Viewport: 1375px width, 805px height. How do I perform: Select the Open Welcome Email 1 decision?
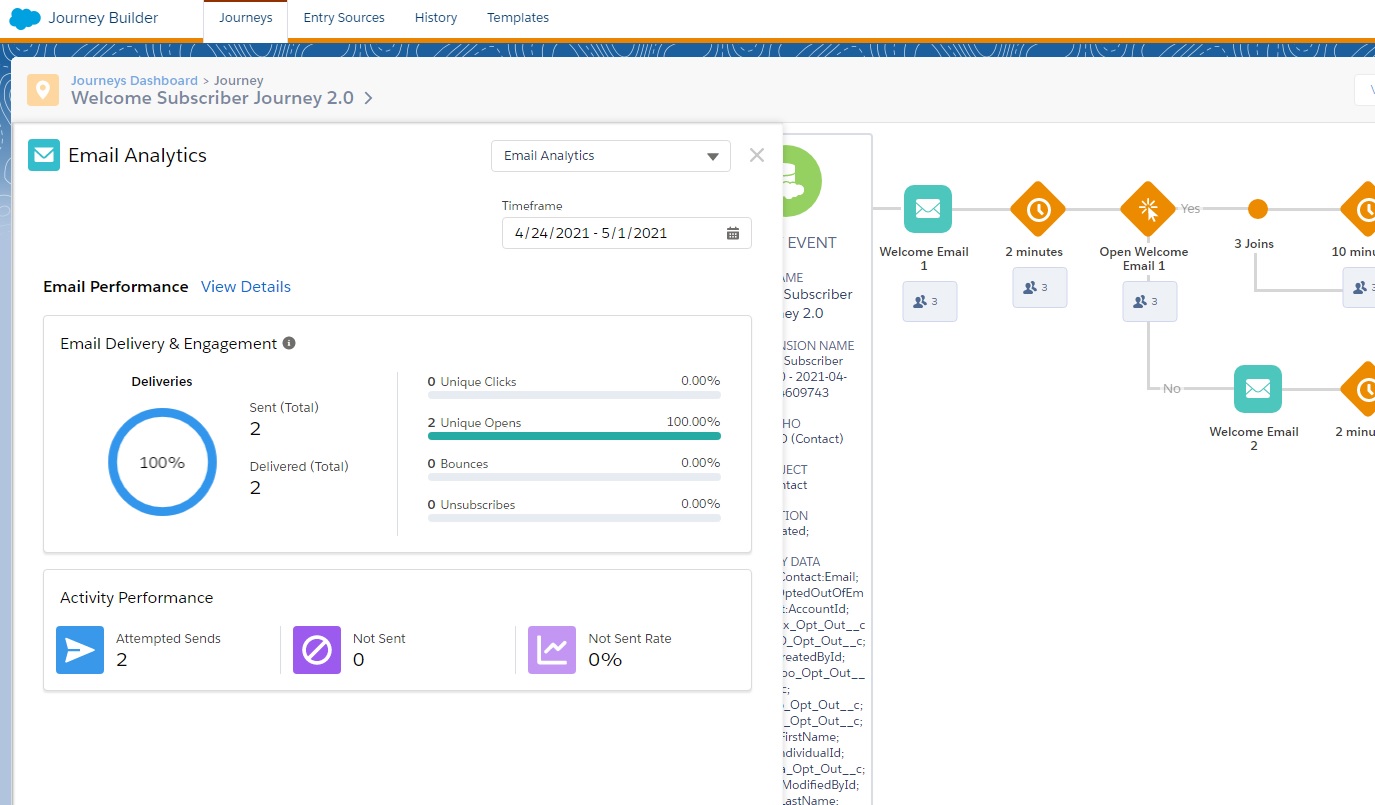(1148, 209)
